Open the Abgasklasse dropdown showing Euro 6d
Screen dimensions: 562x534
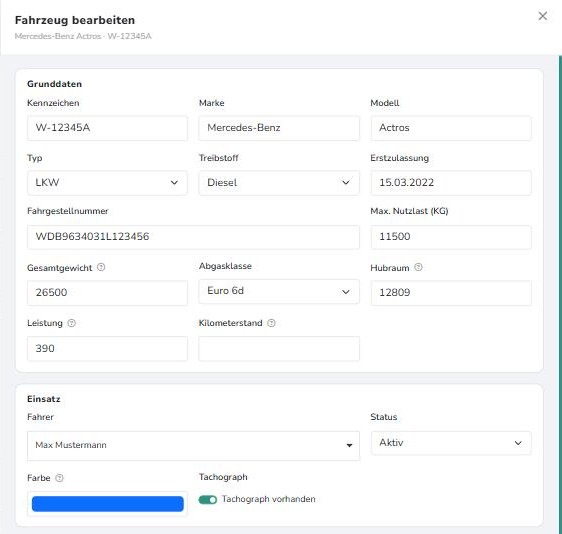[x=279, y=291]
